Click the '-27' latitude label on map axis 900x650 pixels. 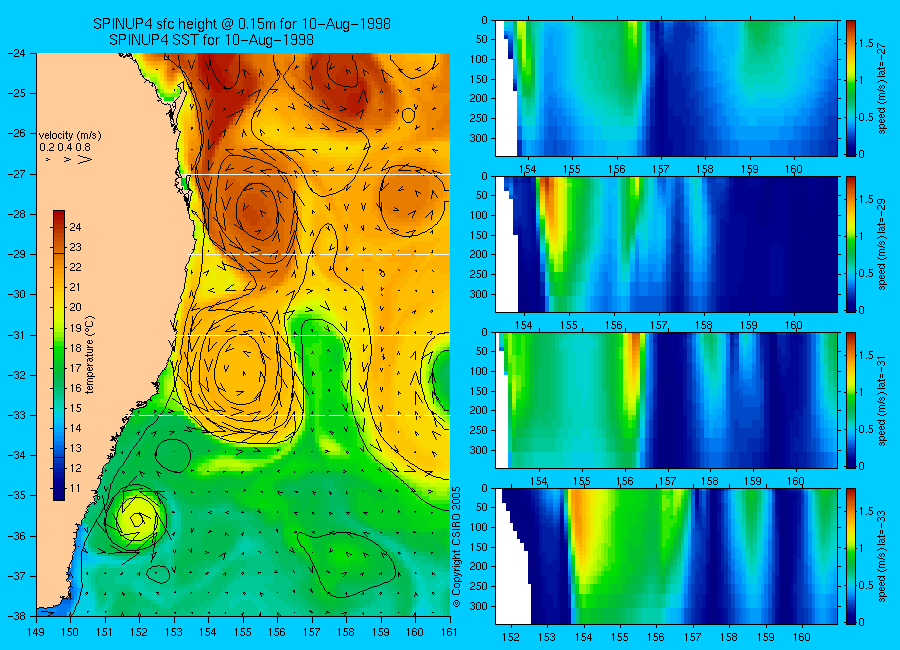click(x=17, y=174)
